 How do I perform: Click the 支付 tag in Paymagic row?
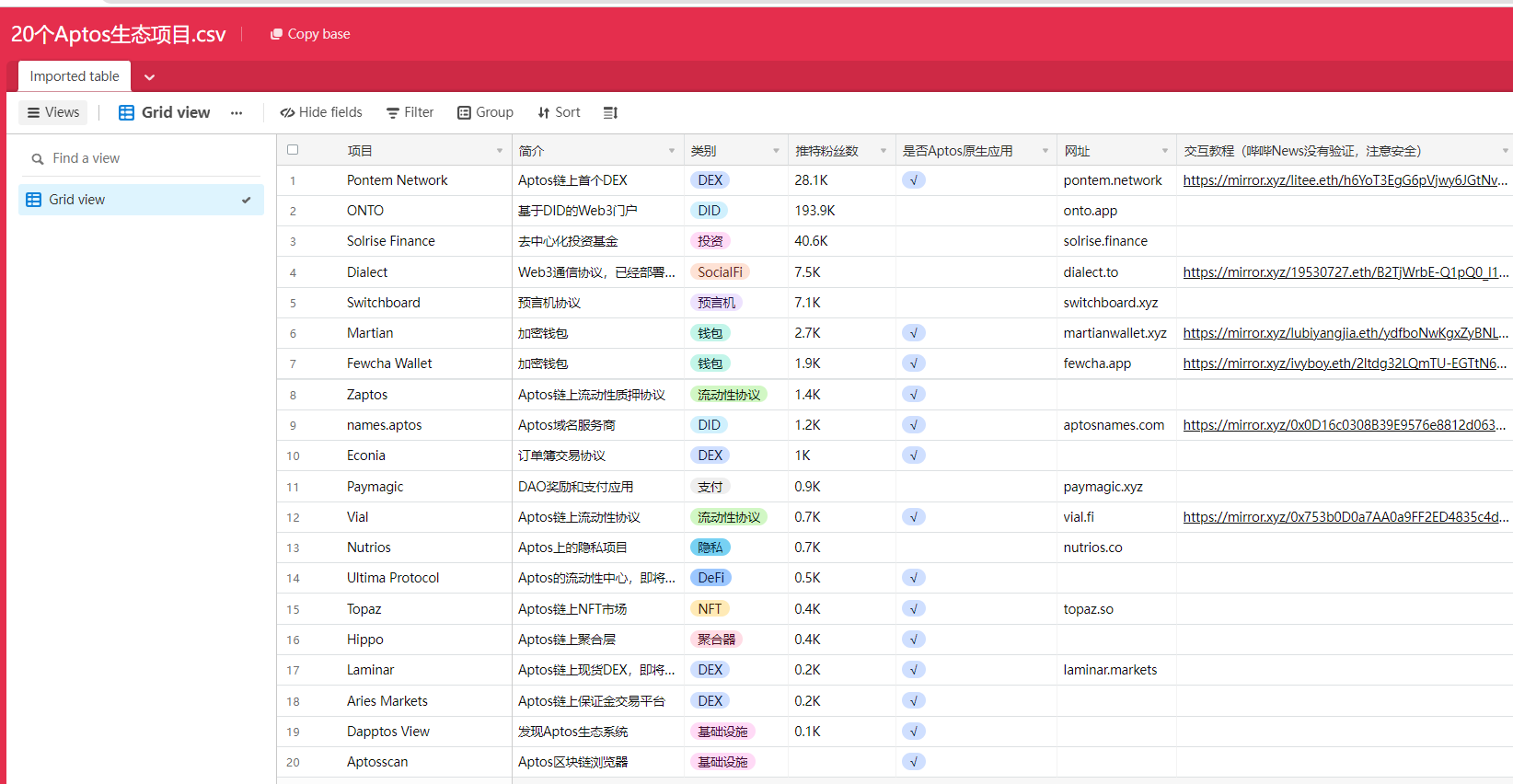click(x=710, y=487)
